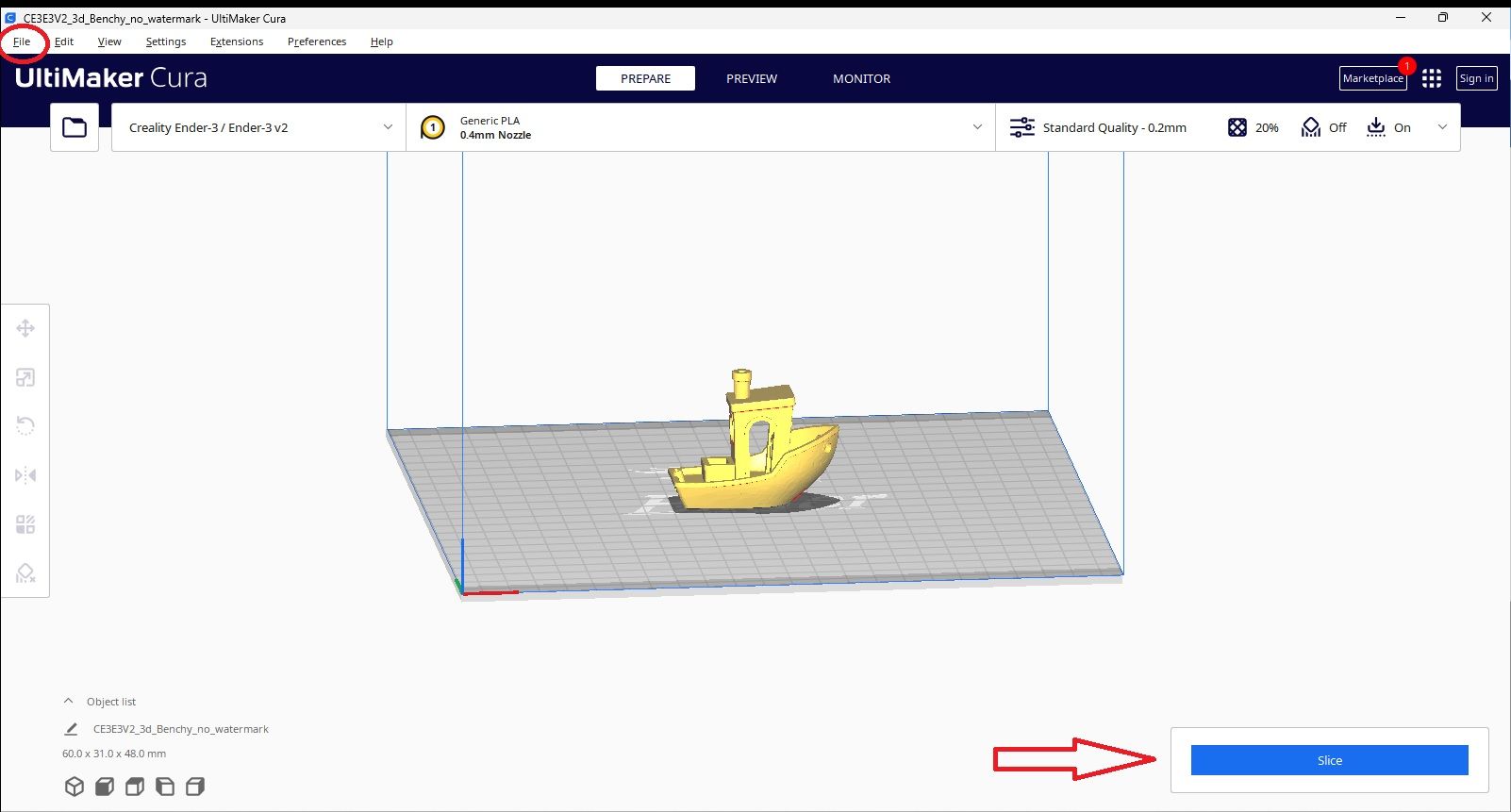Select the Mirror tool in sidebar
Screen dimensions: 1511x812
(25, 475)
